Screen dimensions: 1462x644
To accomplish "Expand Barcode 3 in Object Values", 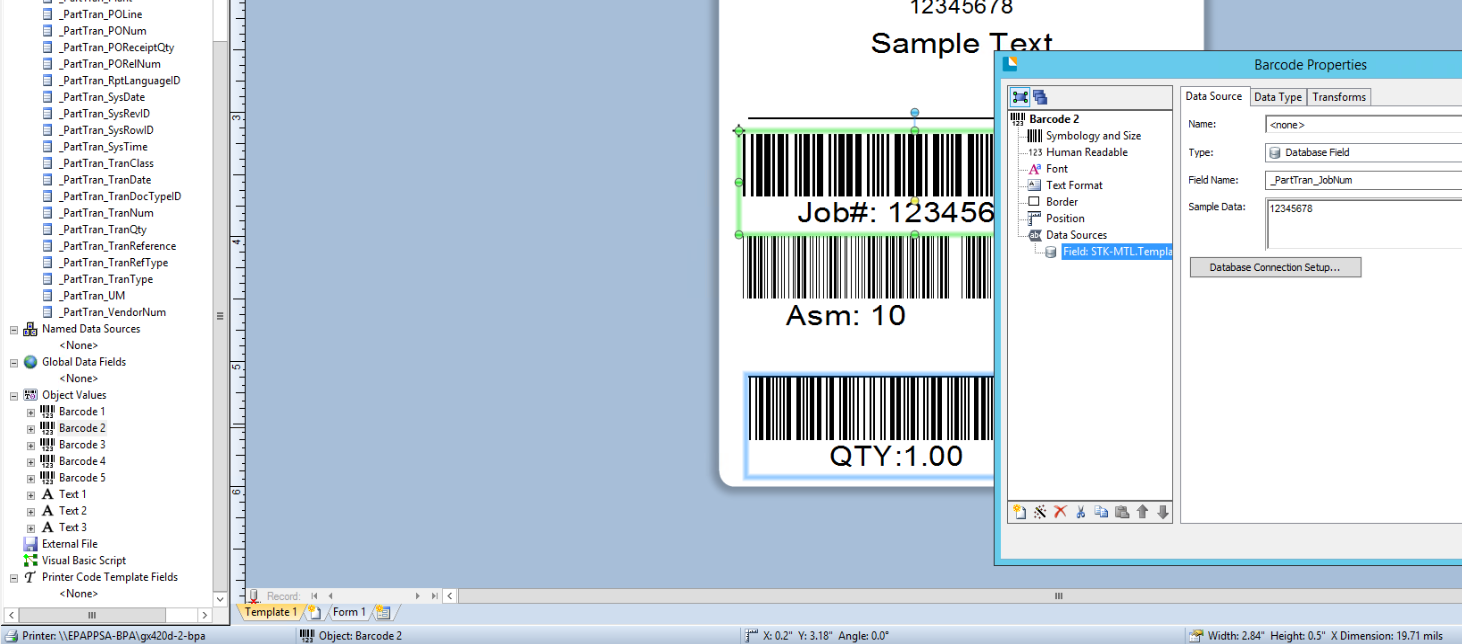I will tap(30, 445).
